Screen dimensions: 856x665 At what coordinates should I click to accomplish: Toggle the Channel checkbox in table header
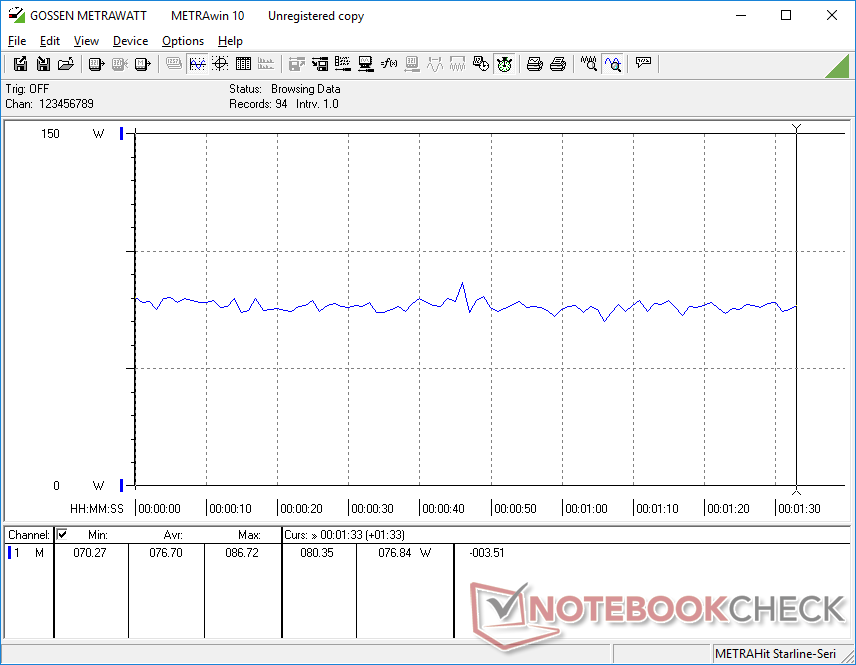click(x=62, y=534)
